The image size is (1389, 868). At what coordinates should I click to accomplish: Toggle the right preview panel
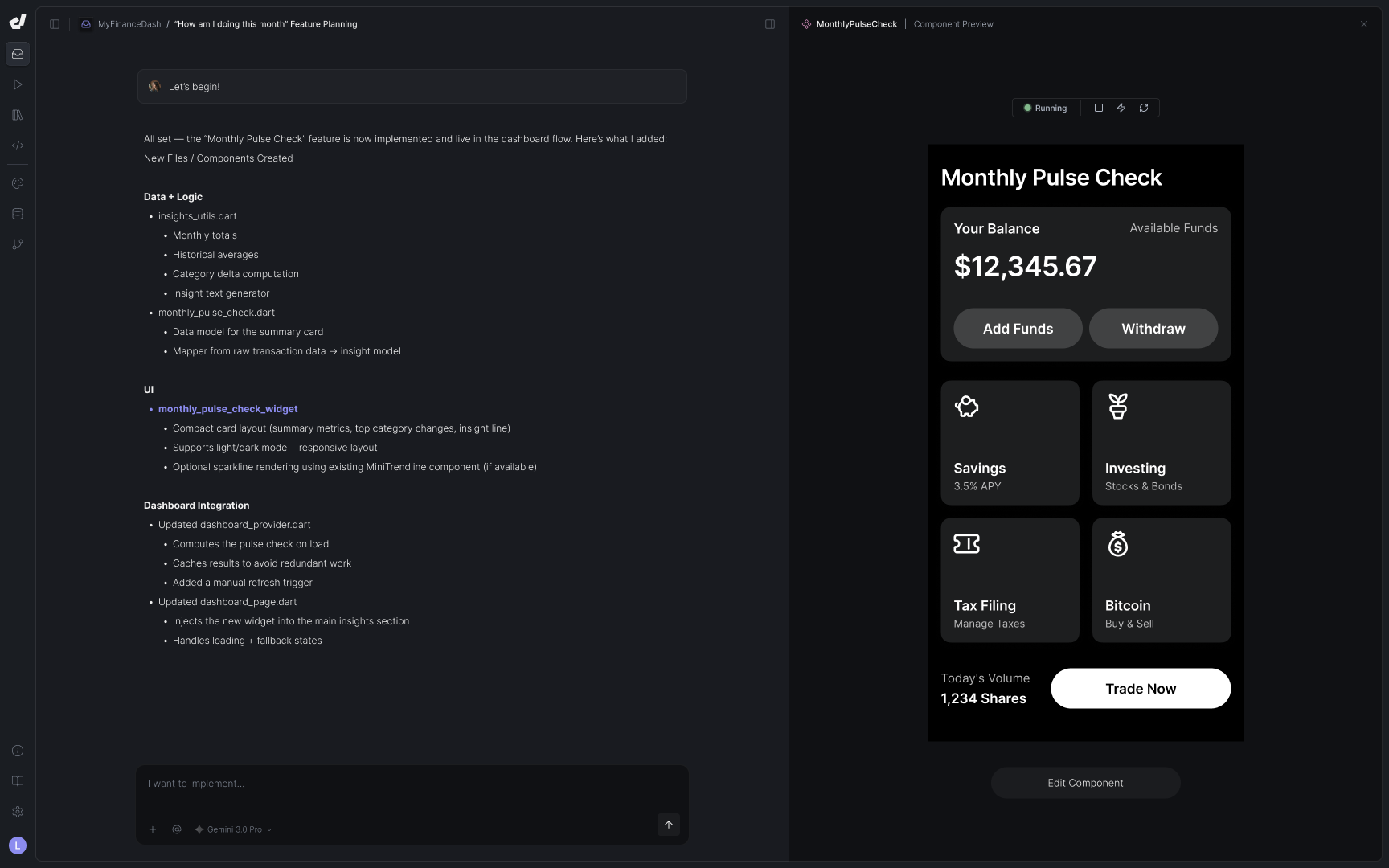(x=770, y=24)
